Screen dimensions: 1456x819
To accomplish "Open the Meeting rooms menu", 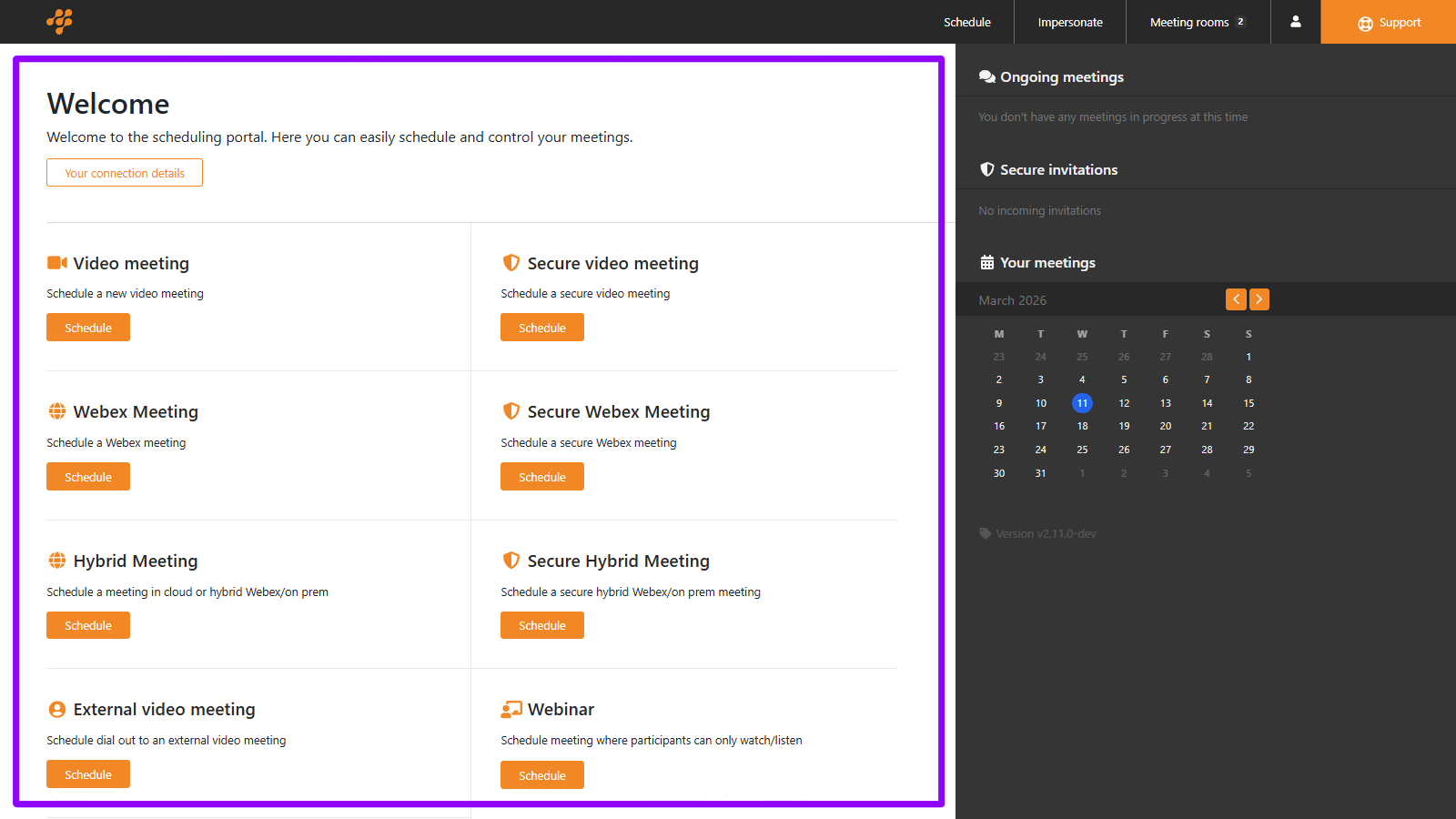I will (x=1197, y=22).
